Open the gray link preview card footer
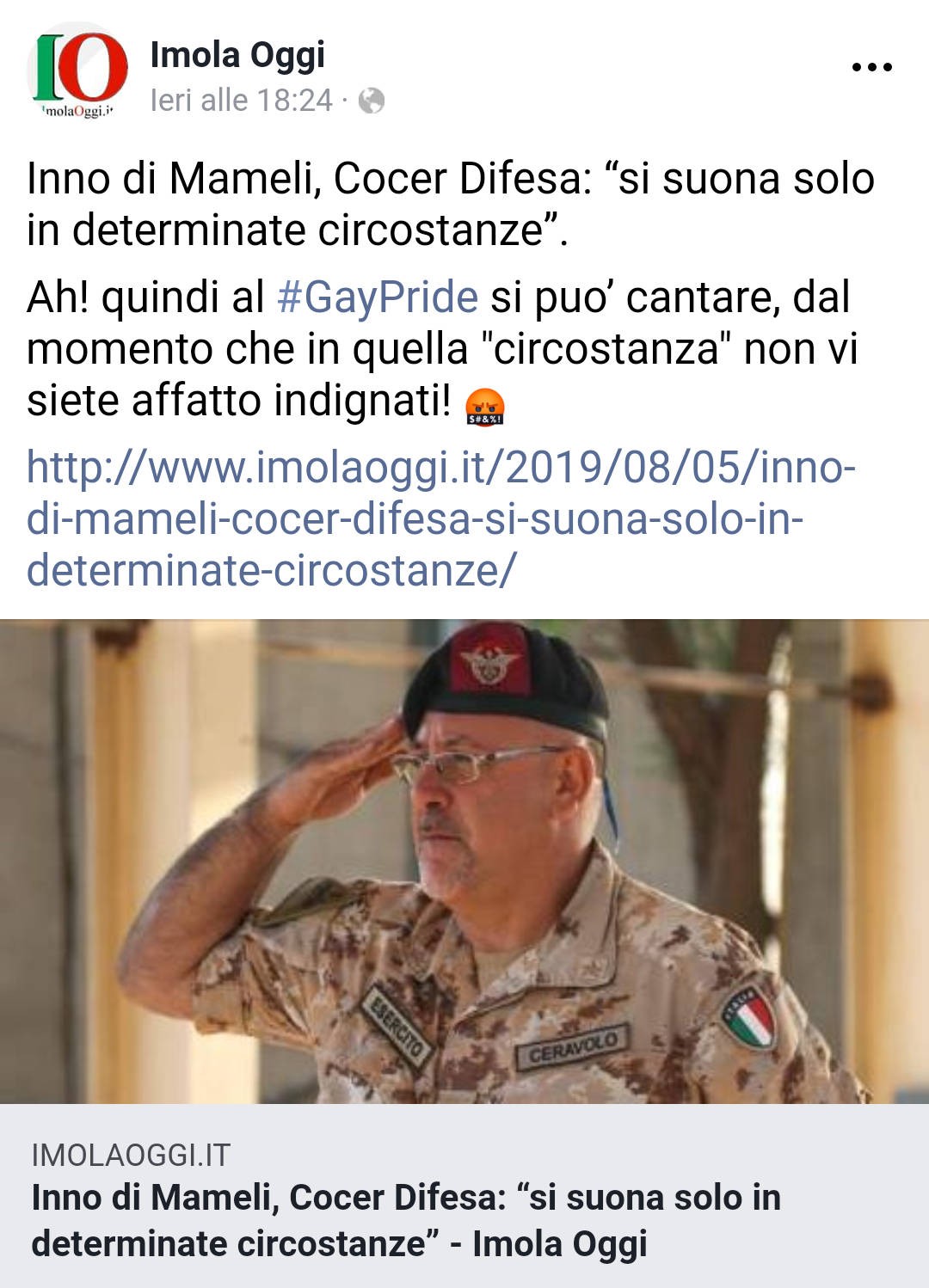This screenshot has height=1288, width=929. (x=464, y=1196)
